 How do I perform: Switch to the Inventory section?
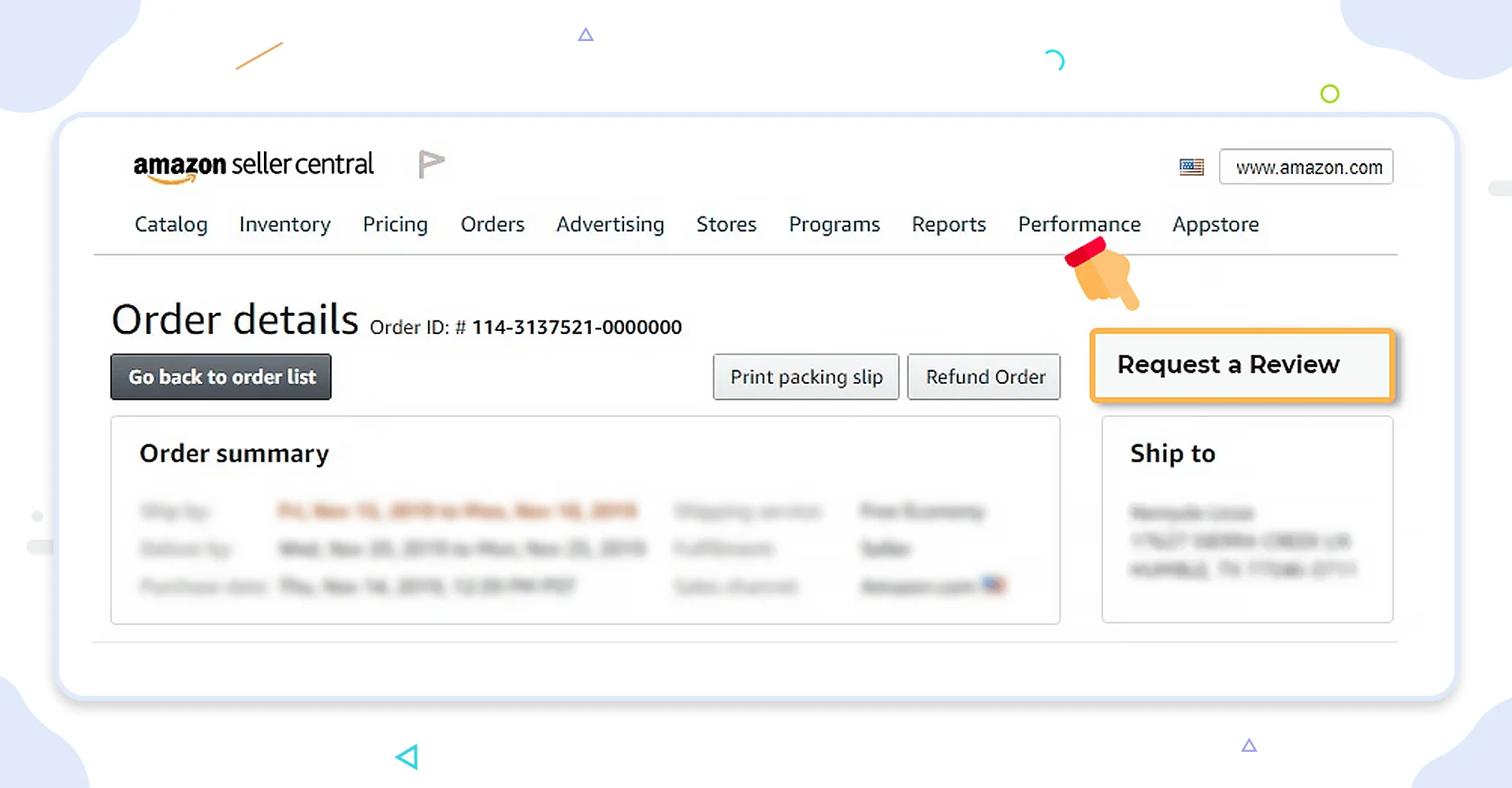(284, 225)
